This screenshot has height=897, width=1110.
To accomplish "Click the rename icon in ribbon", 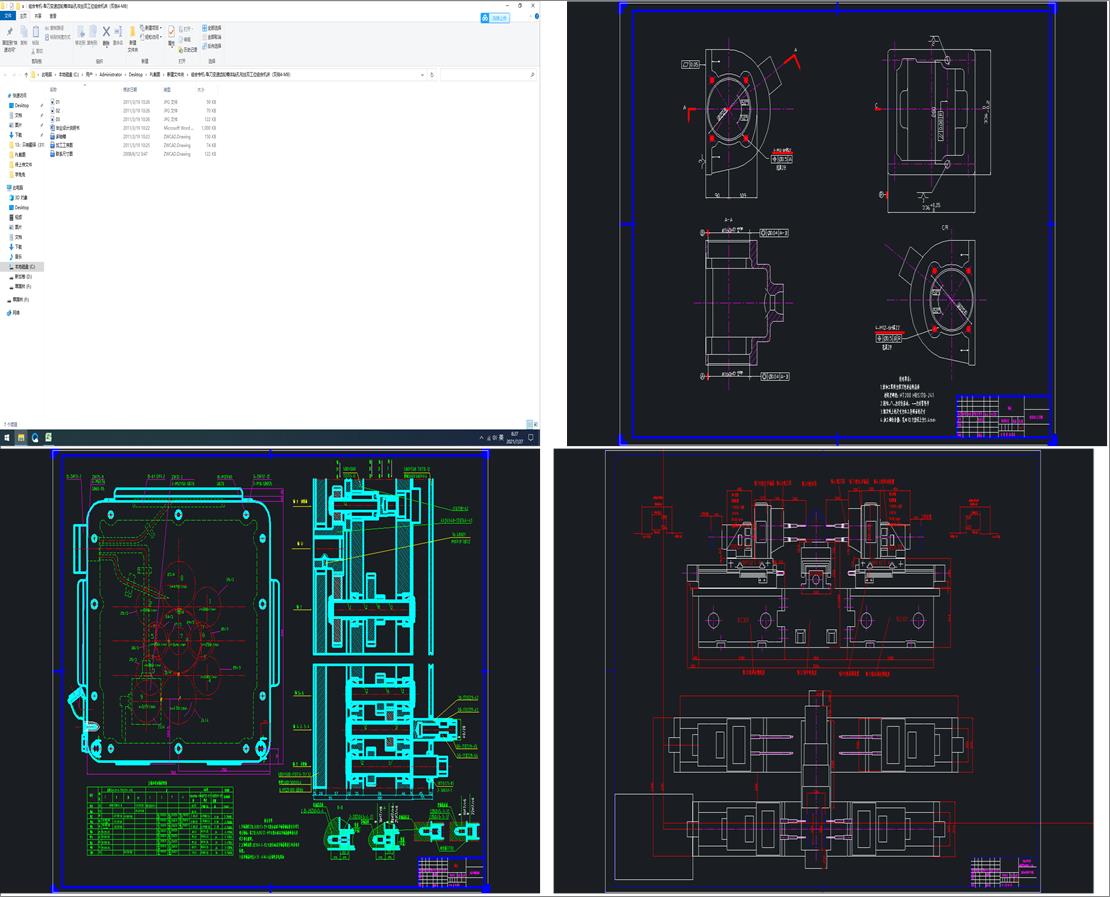I will 119,33.
